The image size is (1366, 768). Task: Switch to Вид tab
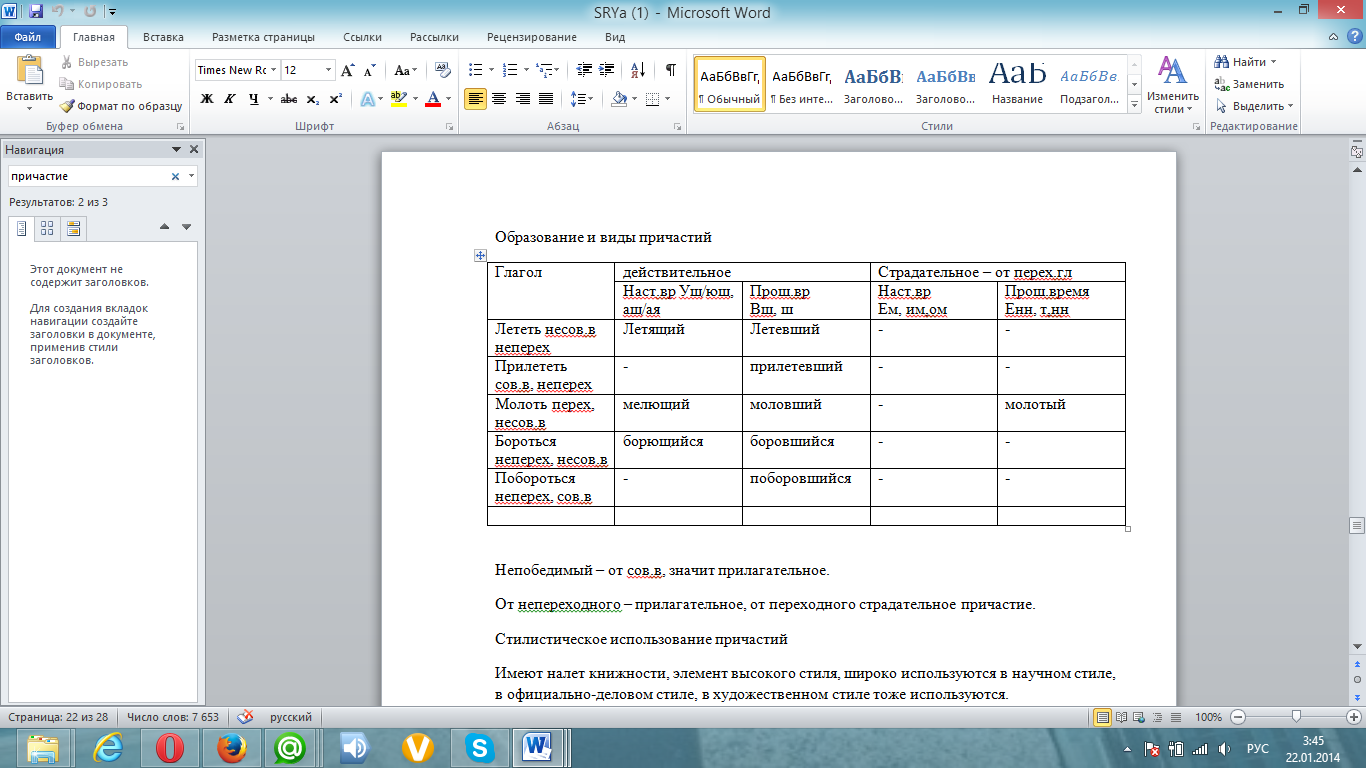[615, 37]
